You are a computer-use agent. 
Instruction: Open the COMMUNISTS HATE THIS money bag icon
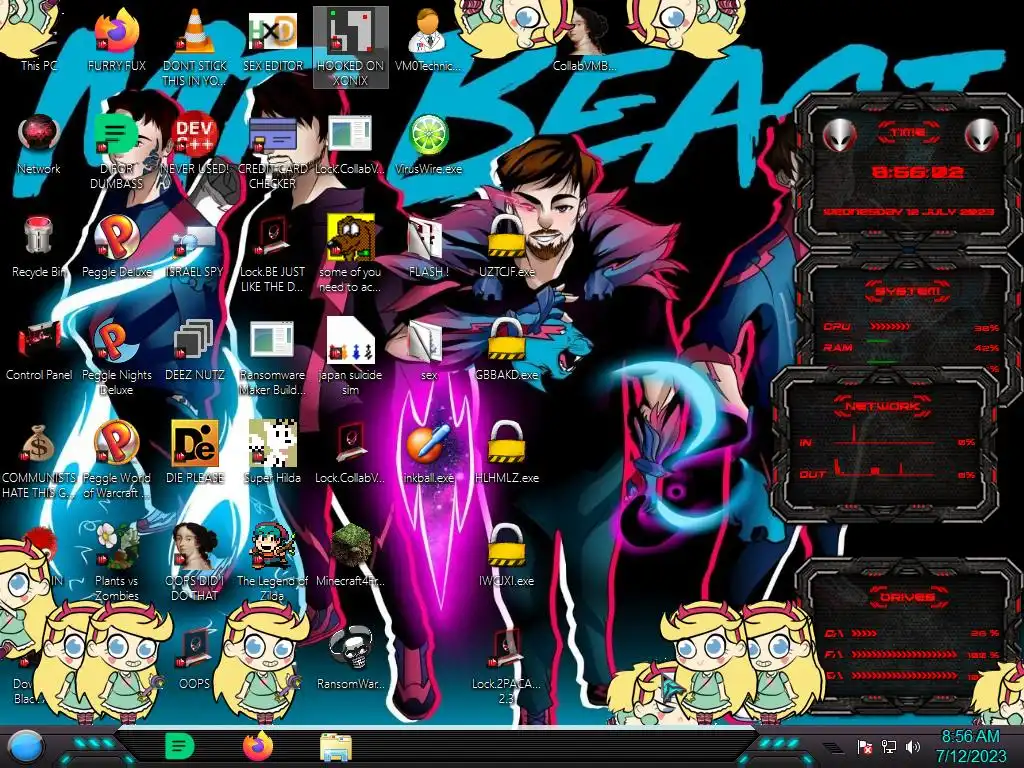point(39,460)
